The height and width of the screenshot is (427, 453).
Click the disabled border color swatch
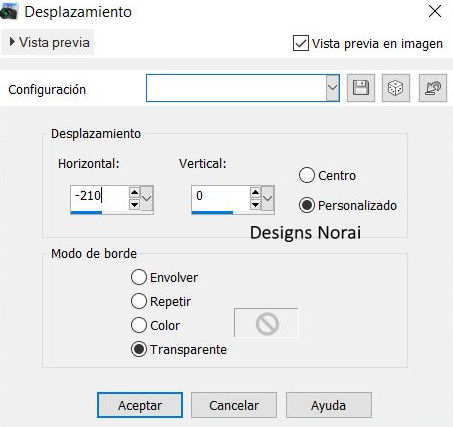[266, 323]
